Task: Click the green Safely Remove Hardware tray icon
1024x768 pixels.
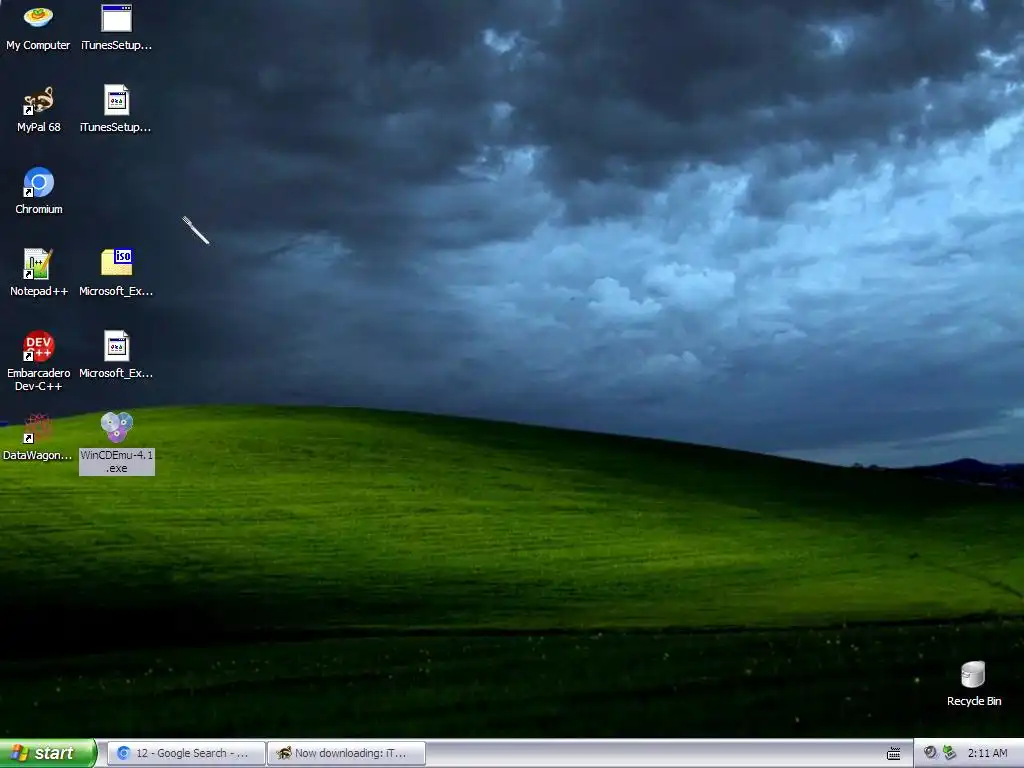Action: point(950,753)
